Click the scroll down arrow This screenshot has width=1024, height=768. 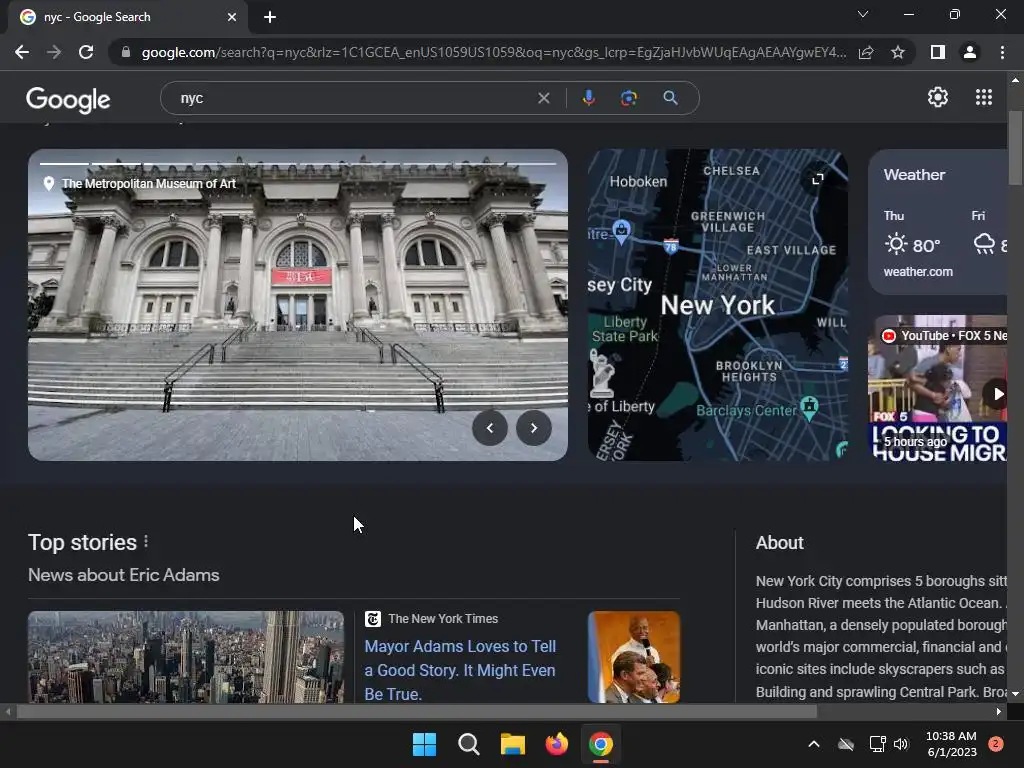point(1015,694)
